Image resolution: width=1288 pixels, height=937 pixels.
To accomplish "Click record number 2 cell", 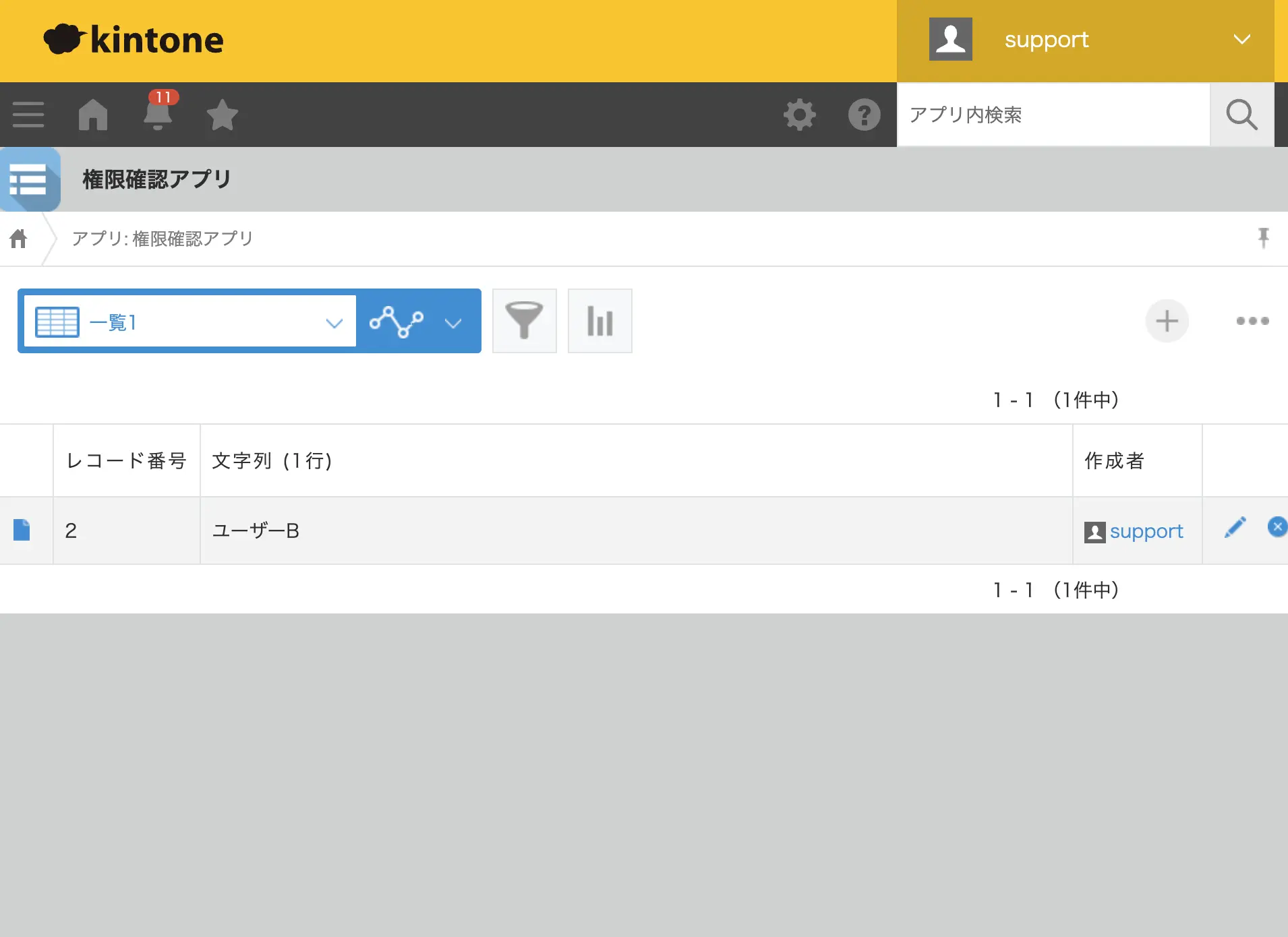I will click(x=127, y=531).
